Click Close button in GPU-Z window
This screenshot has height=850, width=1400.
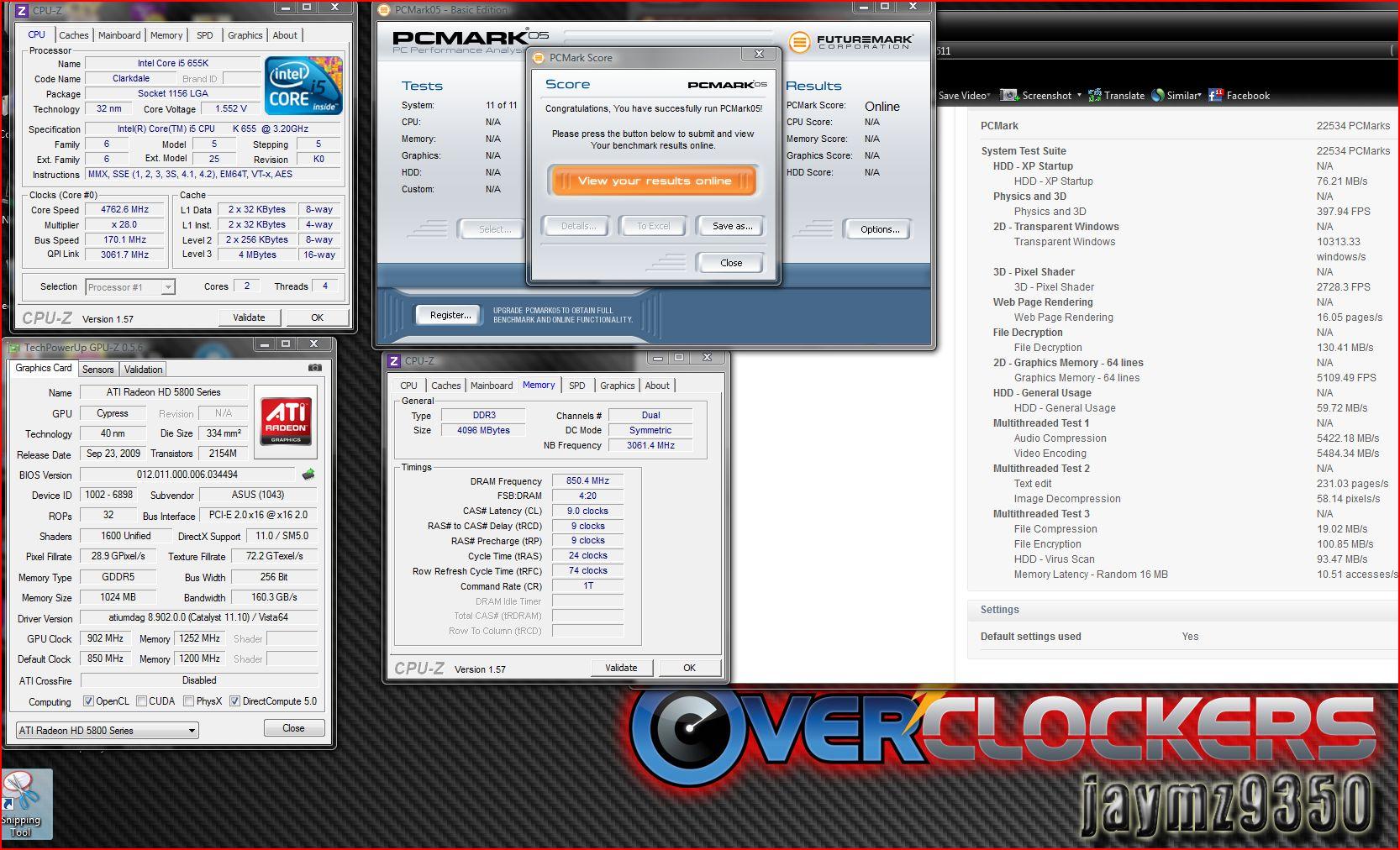(x=293, y=728)
